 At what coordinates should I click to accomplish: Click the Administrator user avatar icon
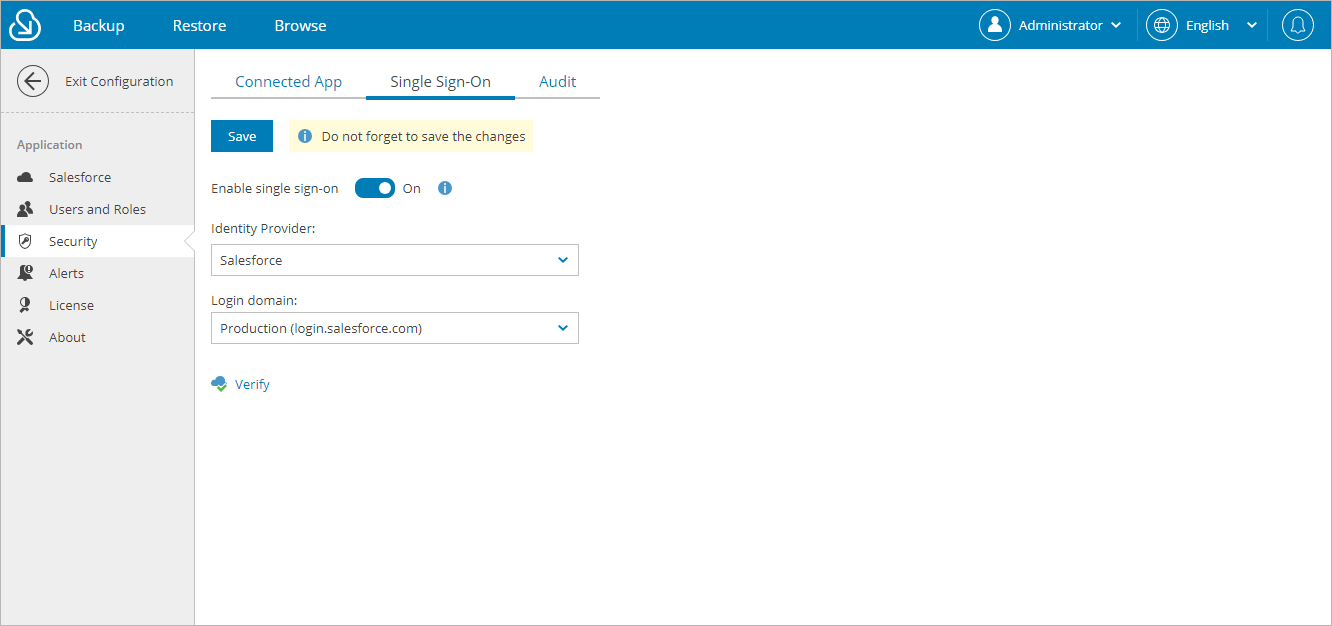click(995, 25)
